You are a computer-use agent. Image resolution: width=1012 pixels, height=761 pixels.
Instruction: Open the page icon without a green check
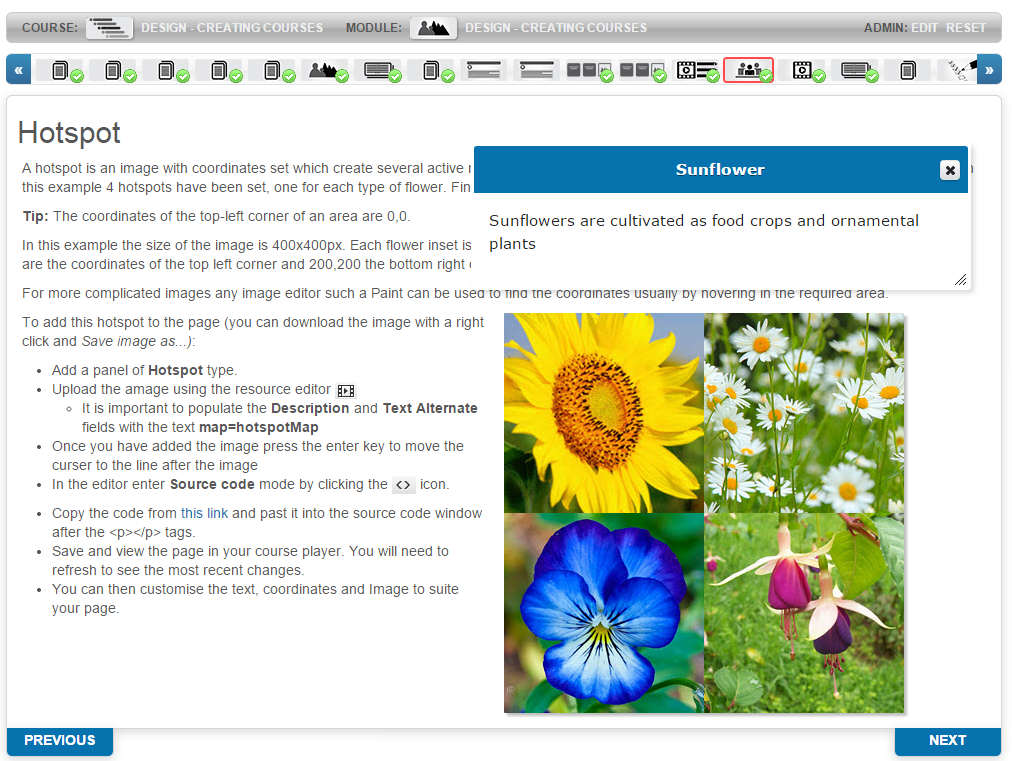tap(908, 70)
